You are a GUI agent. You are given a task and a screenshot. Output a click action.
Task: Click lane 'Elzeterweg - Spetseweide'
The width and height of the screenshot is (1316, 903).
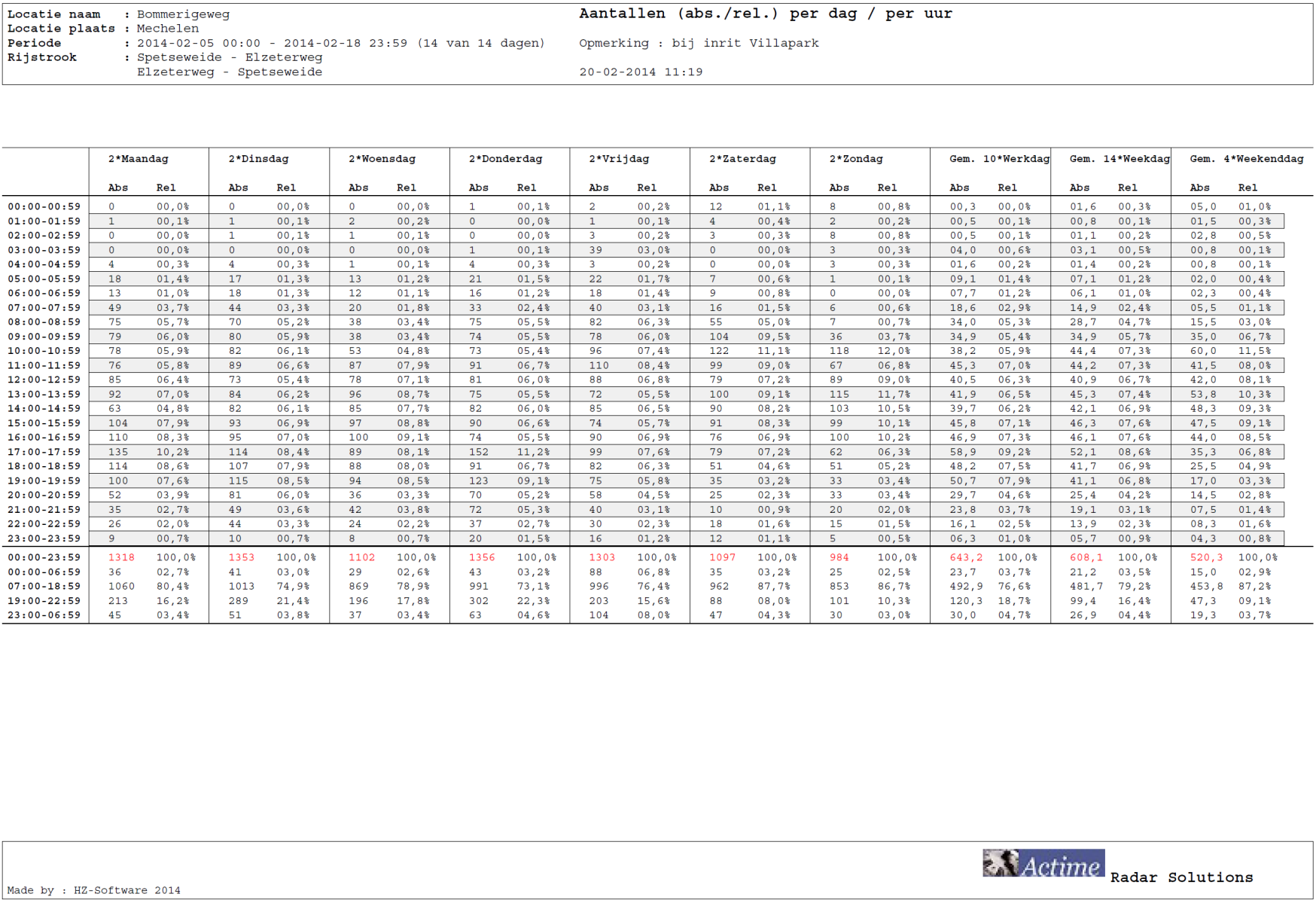point(230,72)
